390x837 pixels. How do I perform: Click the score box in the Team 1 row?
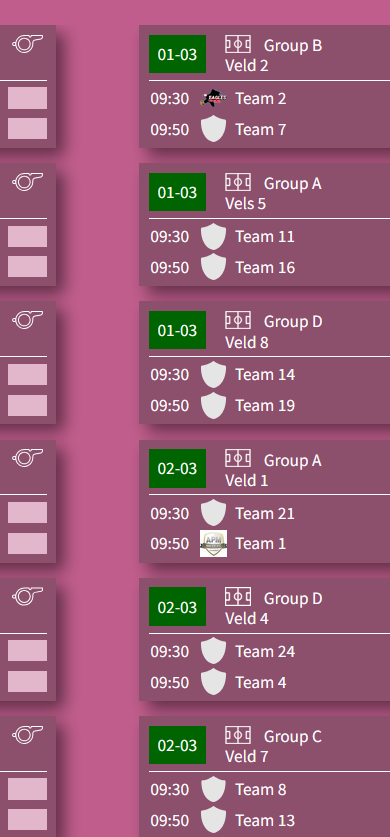click(27, 543)
